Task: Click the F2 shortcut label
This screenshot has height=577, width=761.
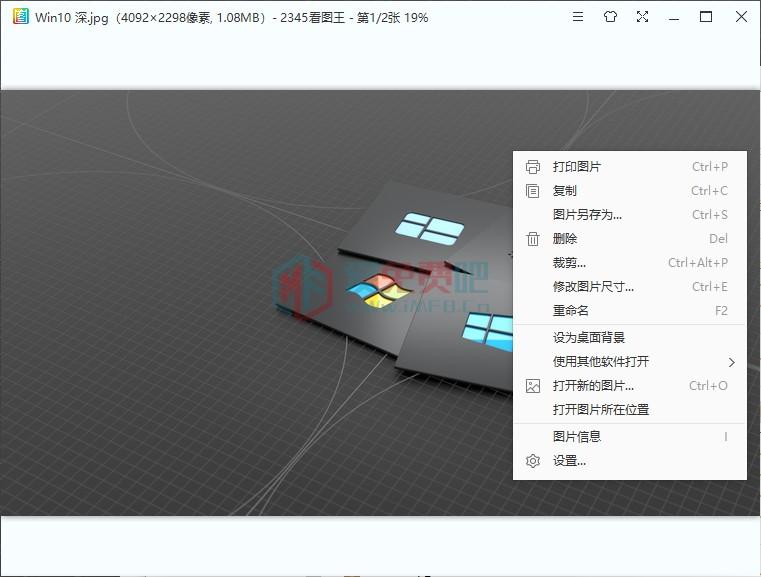Action: (x=721, y=311)
